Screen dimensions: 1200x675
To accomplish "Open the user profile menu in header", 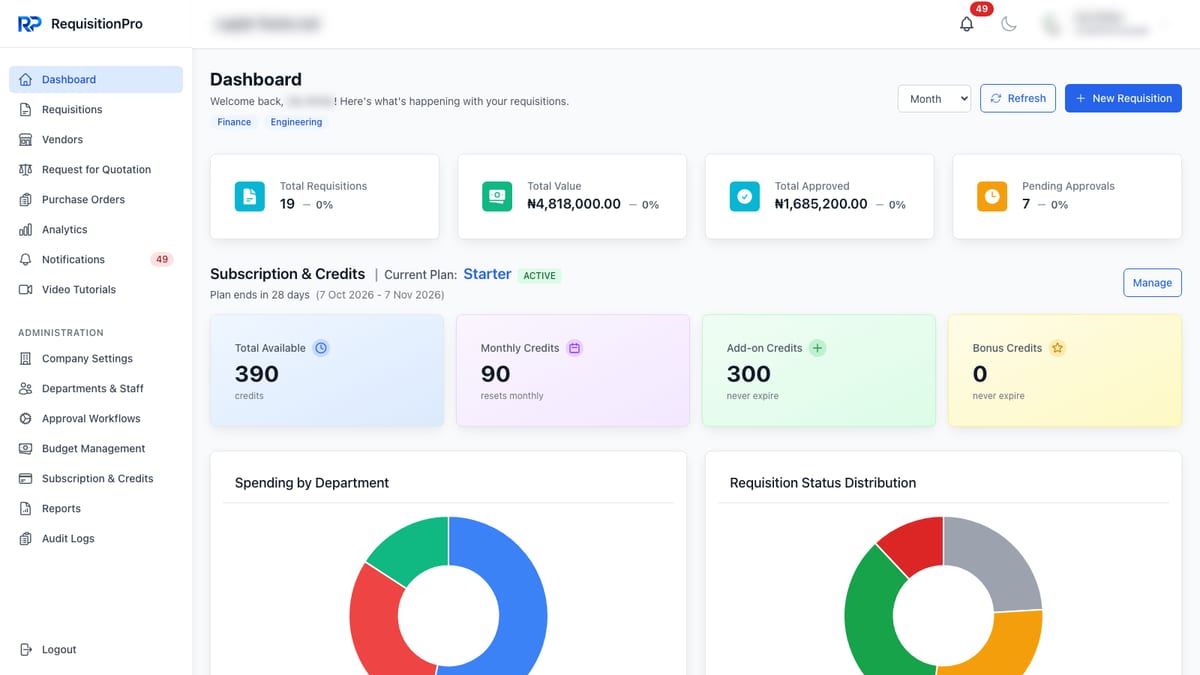I will 1105,24.
